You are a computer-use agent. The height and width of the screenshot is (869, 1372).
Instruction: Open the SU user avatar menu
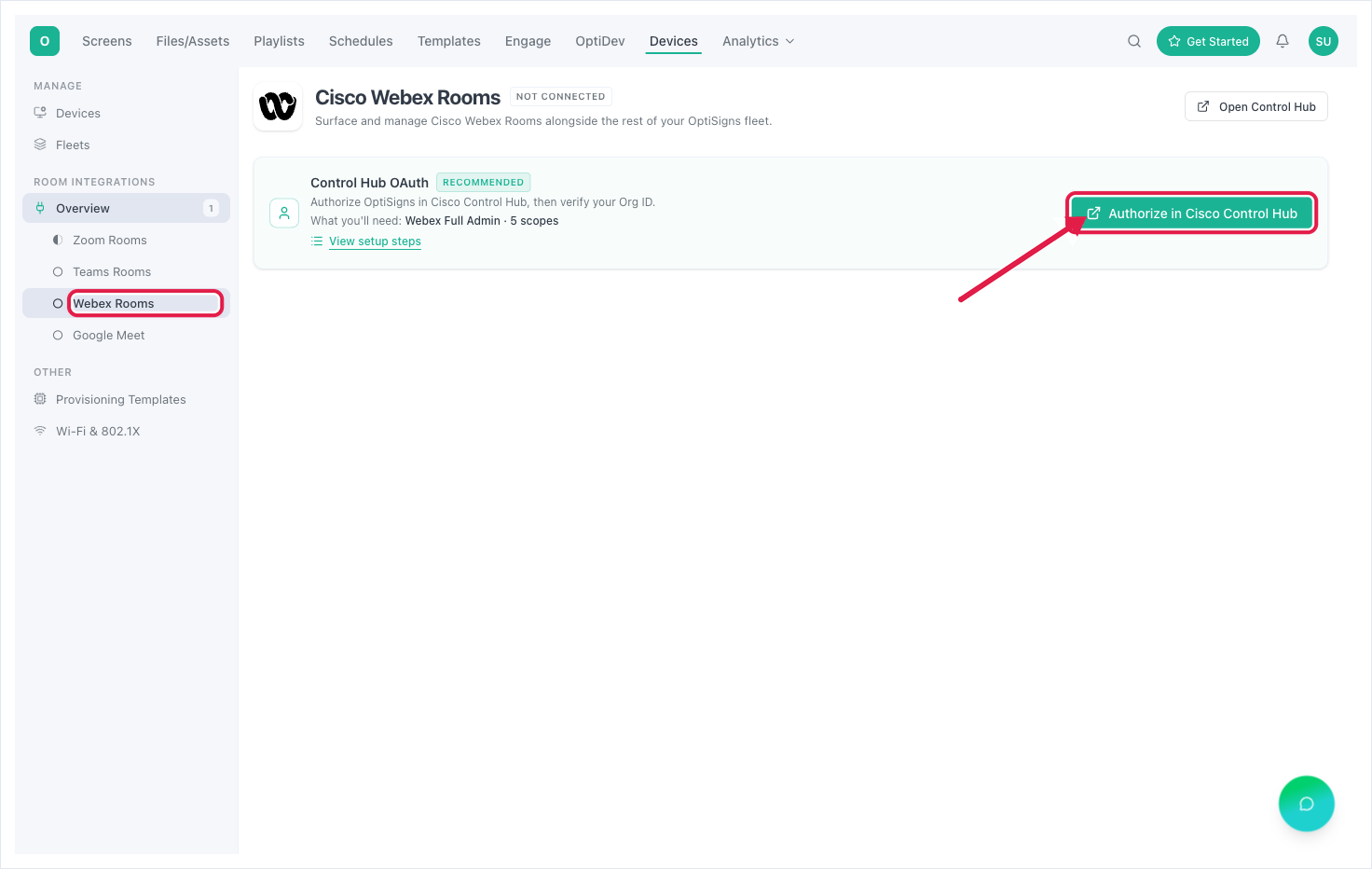point(1324,41)
